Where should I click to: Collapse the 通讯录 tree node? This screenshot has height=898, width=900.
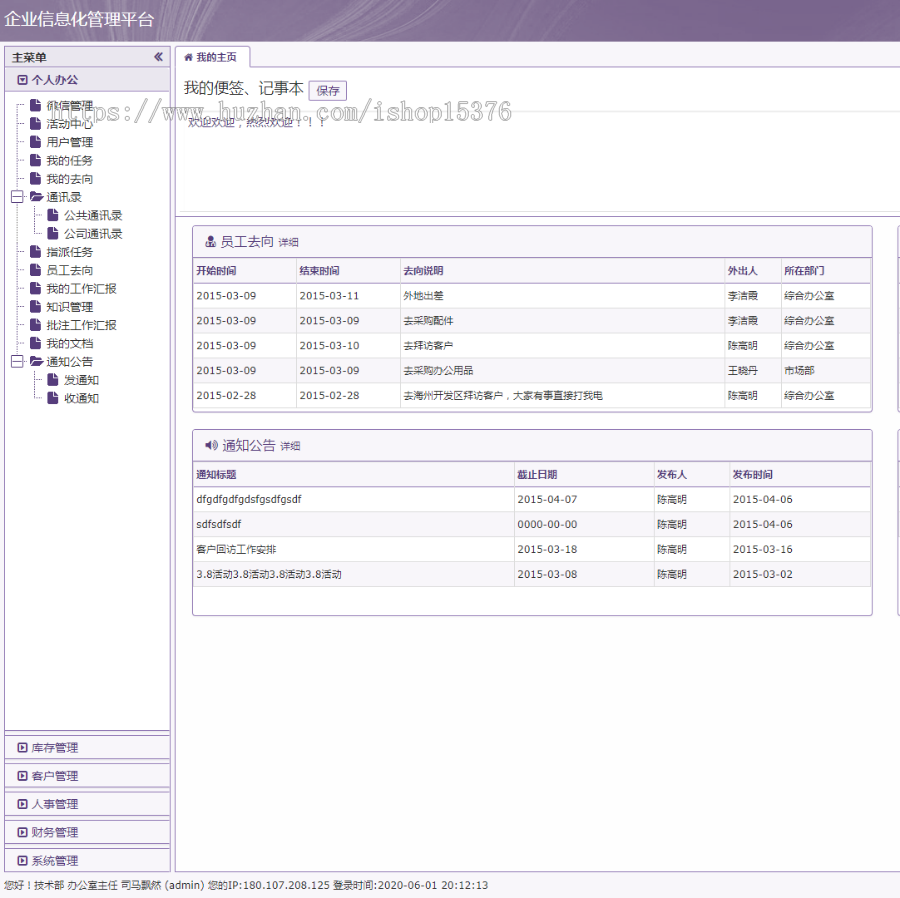click(16, 196)
